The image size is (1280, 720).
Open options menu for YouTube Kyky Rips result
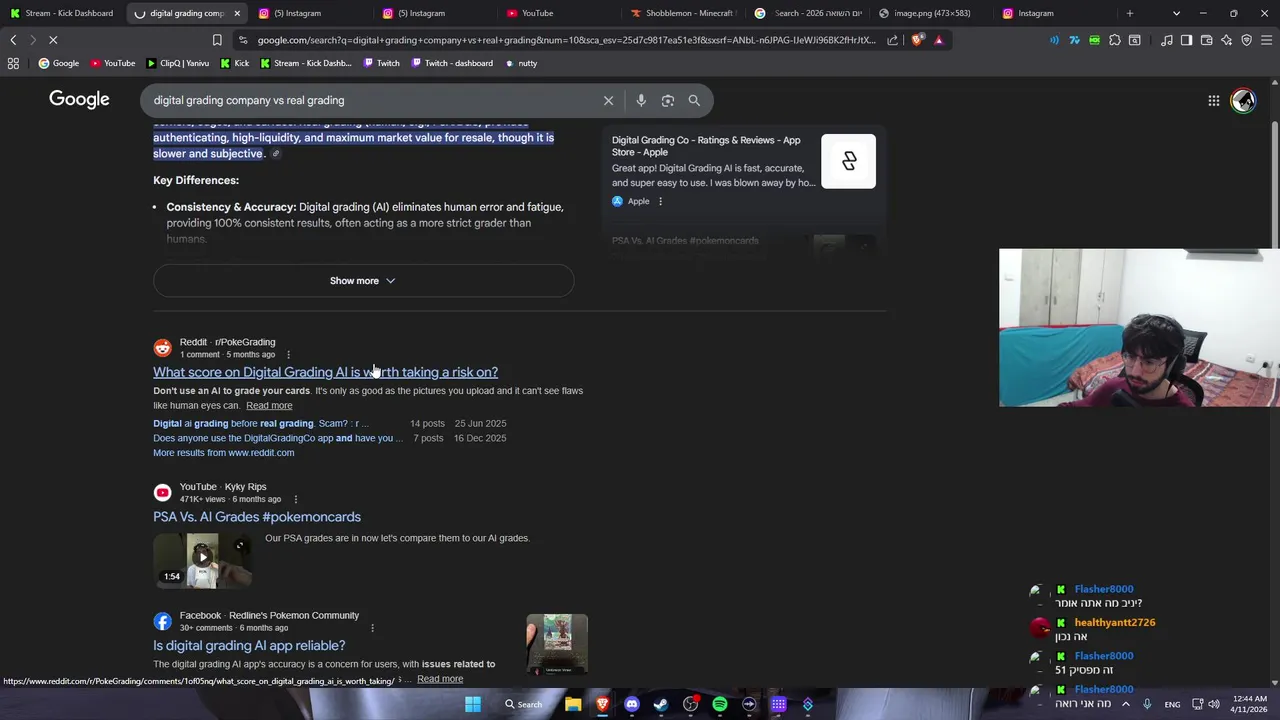pyautogui.click(x=295, y=499)
